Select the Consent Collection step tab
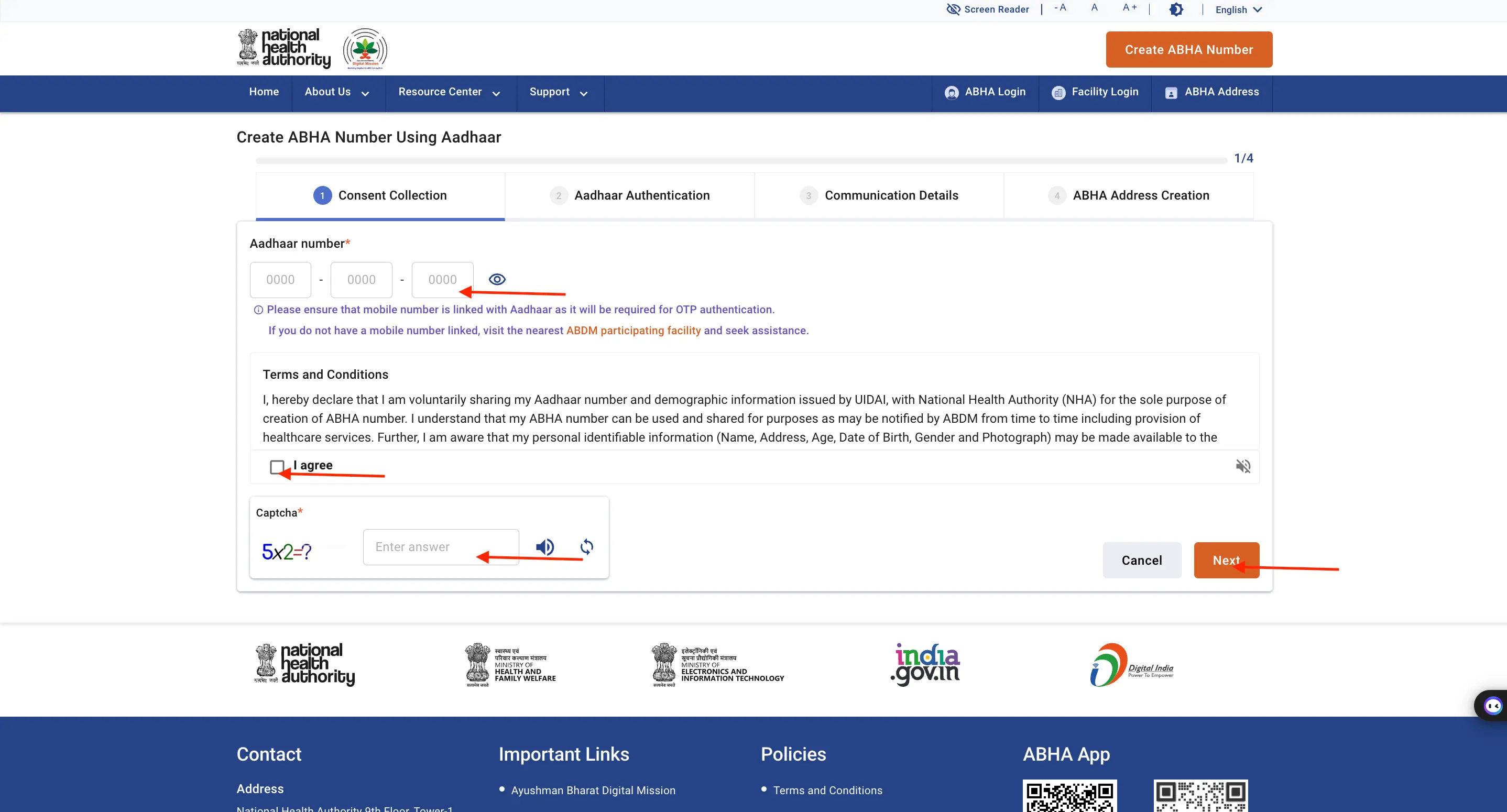Screen dimensions: 1507x812 click(380, 195)
